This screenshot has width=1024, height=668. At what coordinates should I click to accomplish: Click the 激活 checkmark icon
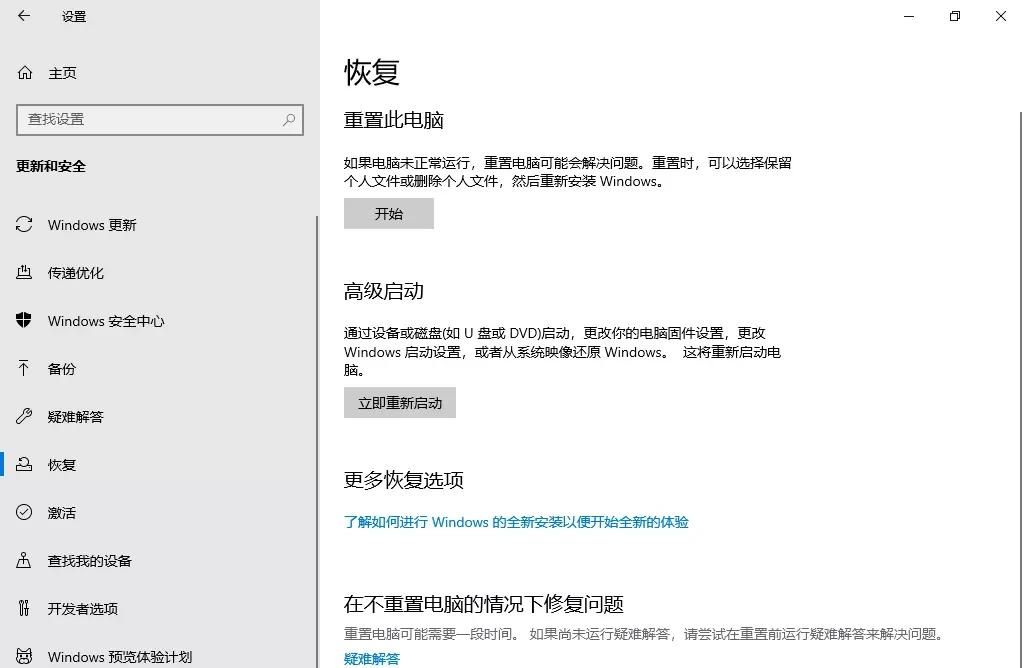(x=22, y=512)
